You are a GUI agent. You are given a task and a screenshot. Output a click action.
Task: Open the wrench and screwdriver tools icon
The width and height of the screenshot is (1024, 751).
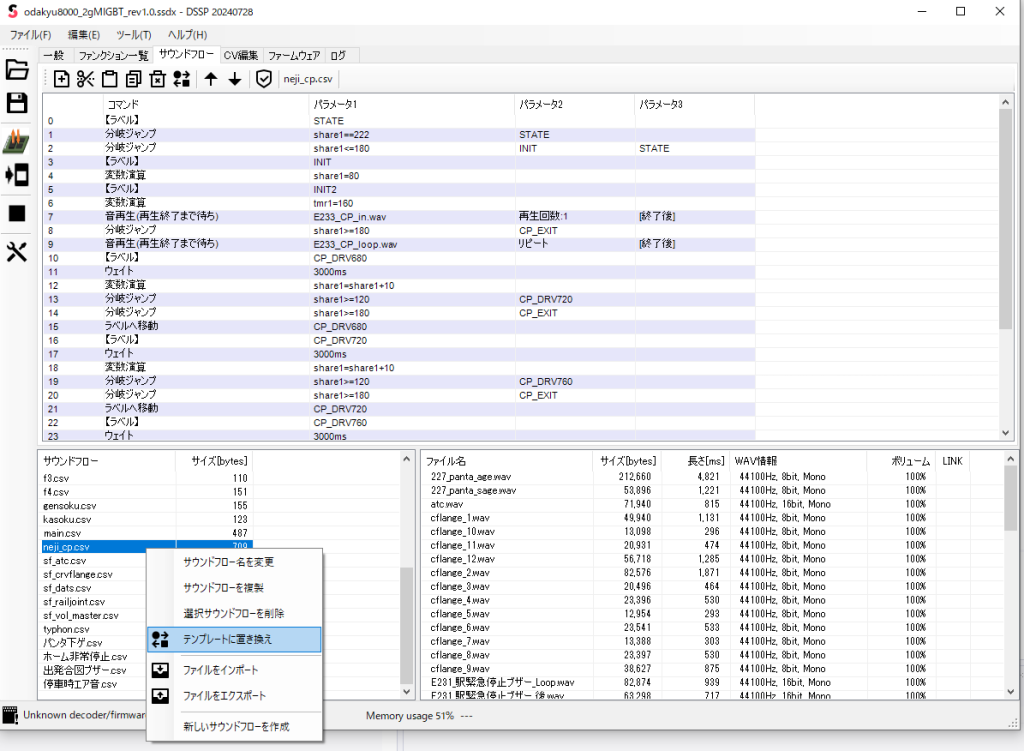(17, 251)
